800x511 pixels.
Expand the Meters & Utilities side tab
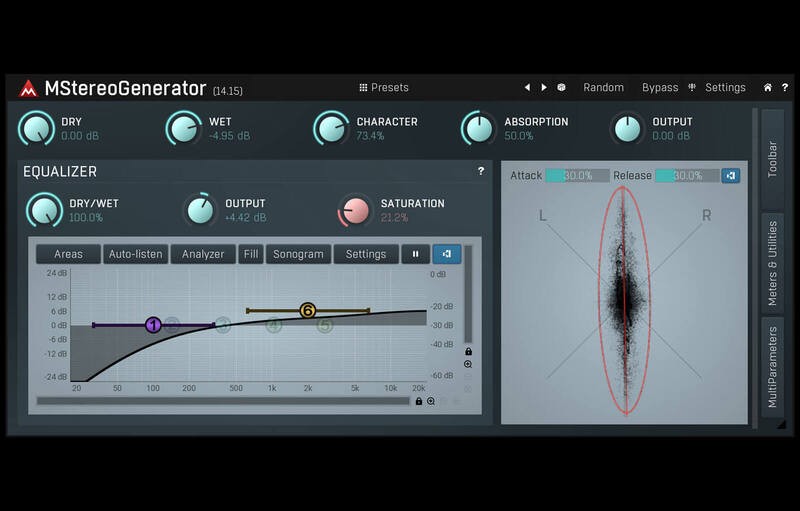click(772, 263)
